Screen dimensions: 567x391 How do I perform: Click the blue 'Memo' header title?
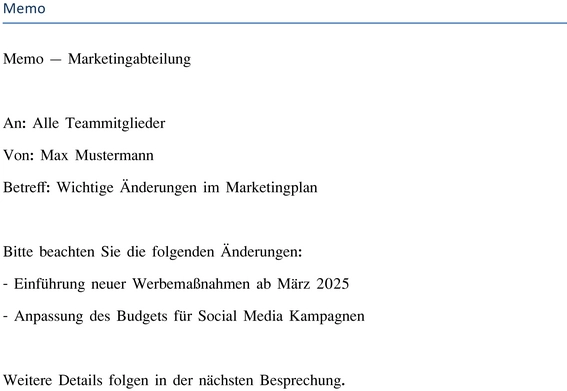24,8
